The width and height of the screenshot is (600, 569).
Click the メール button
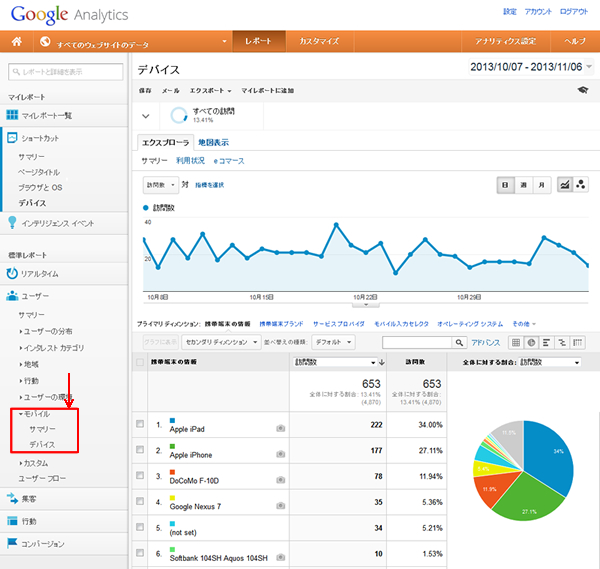[170, 91]
